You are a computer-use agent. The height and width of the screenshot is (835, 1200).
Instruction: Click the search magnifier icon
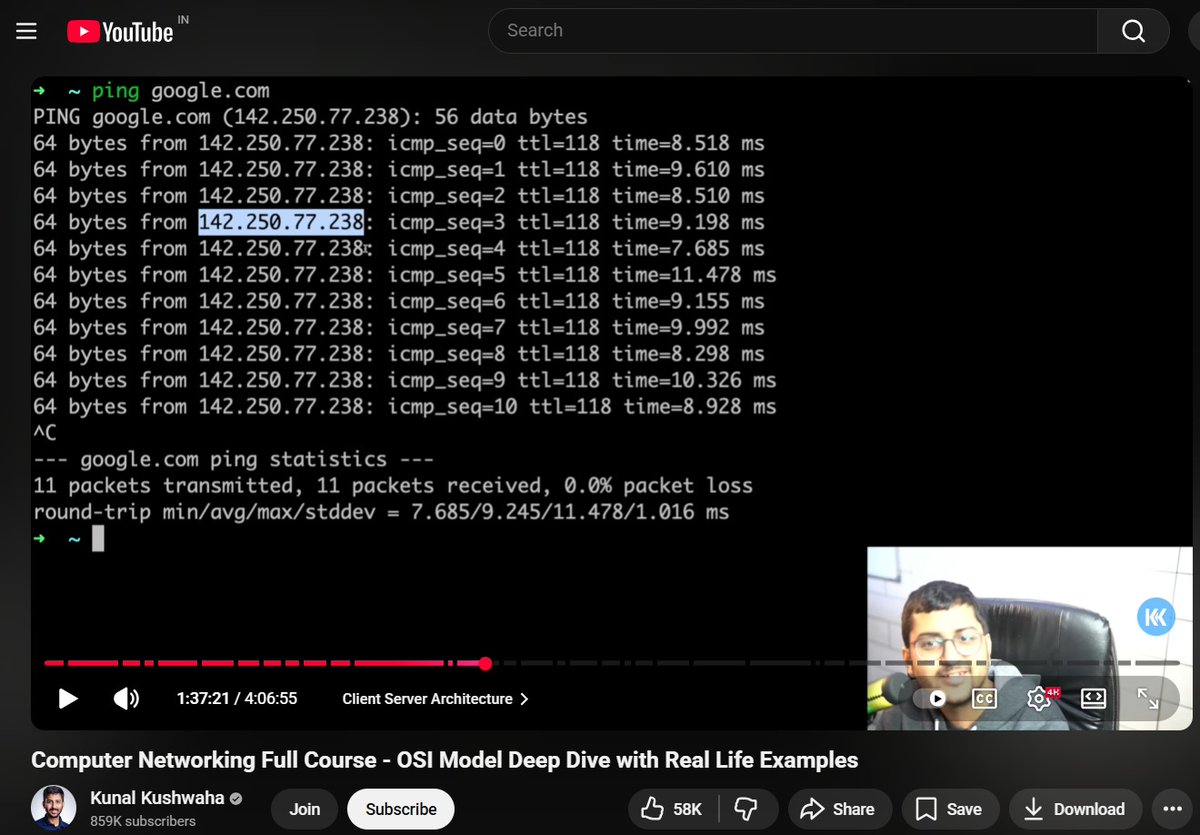coord(1132,31)
